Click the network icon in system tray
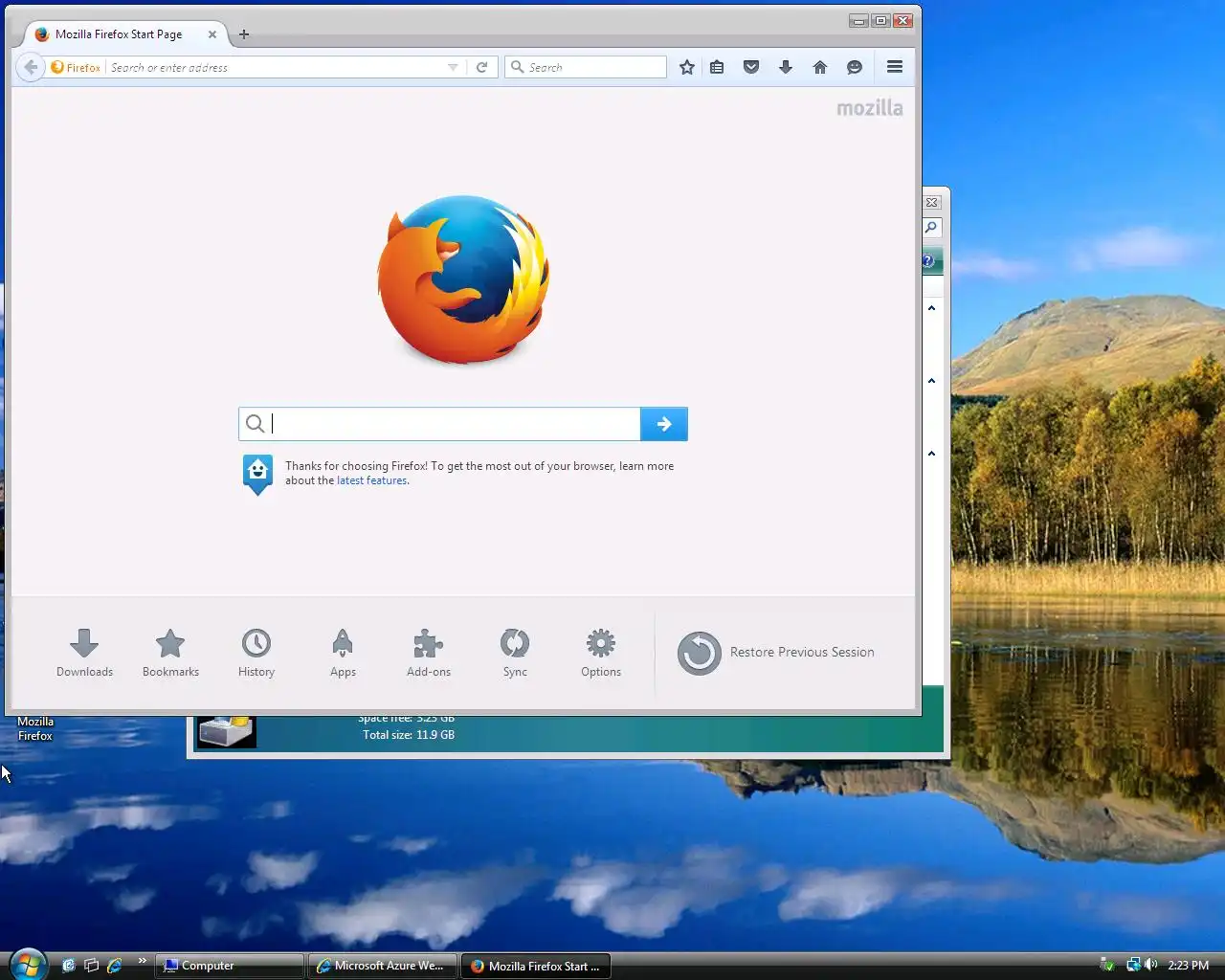This screenshot has width=1225, height=980. [x=1133, y=965]
